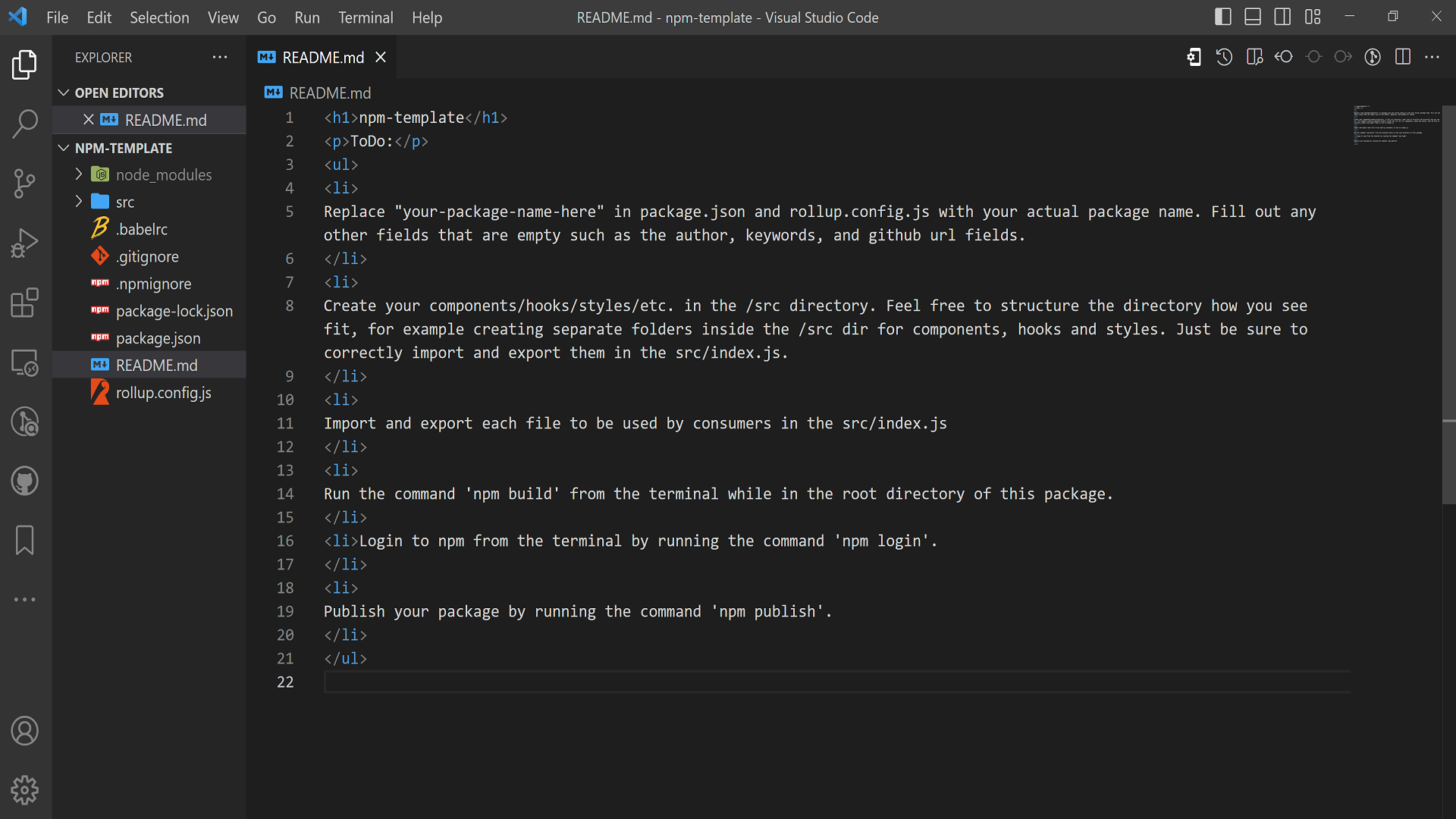
Task: Click the 'npm publish' text on line 19
Action: pos(771,611)
